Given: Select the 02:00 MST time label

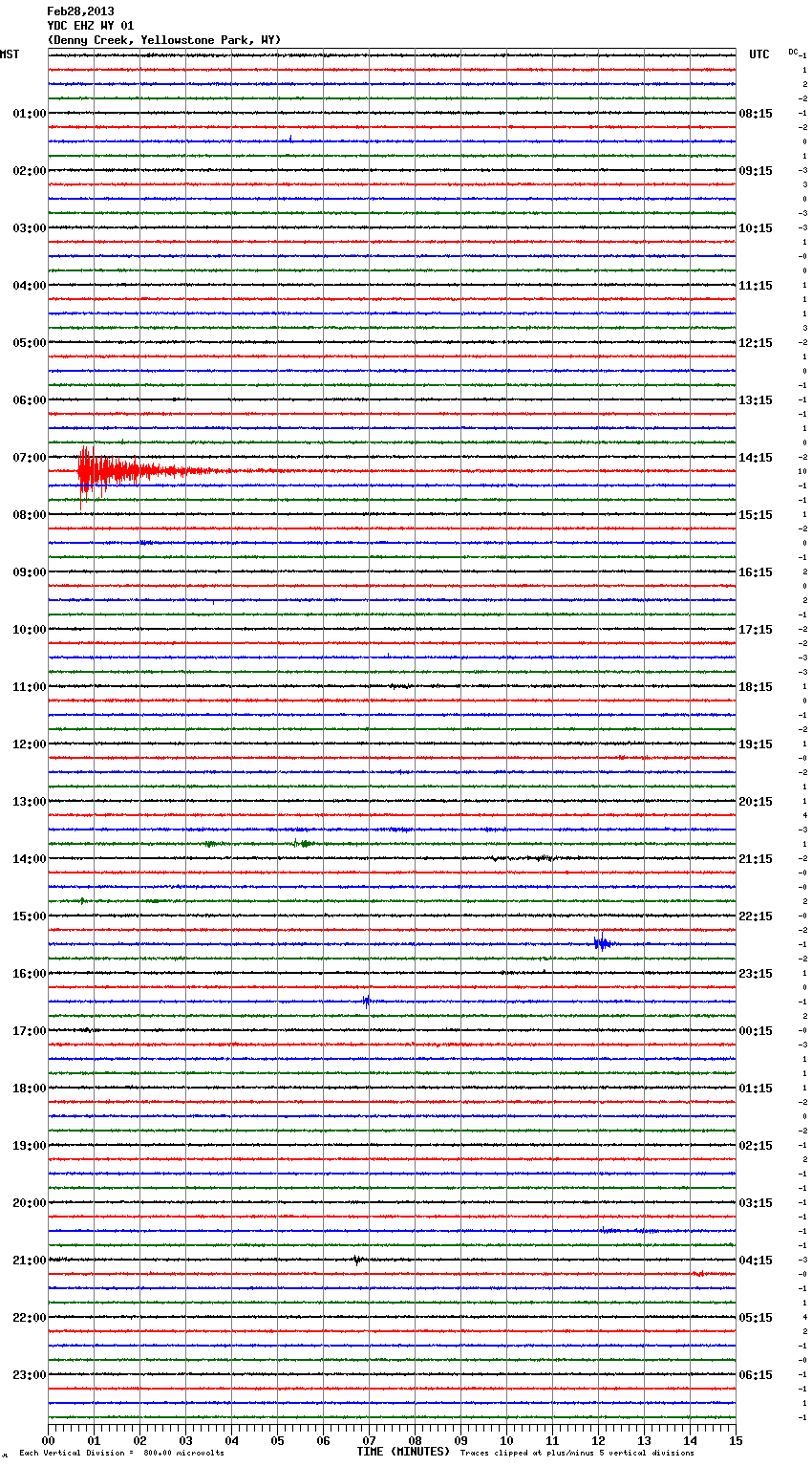Looking at the screenshot, I should click(x=30, y=171).
